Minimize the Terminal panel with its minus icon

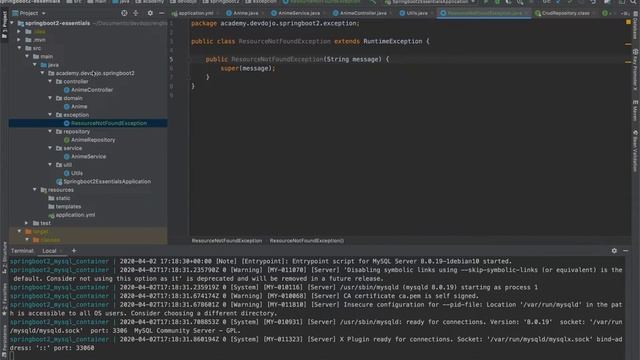click(x=626, y=251)
